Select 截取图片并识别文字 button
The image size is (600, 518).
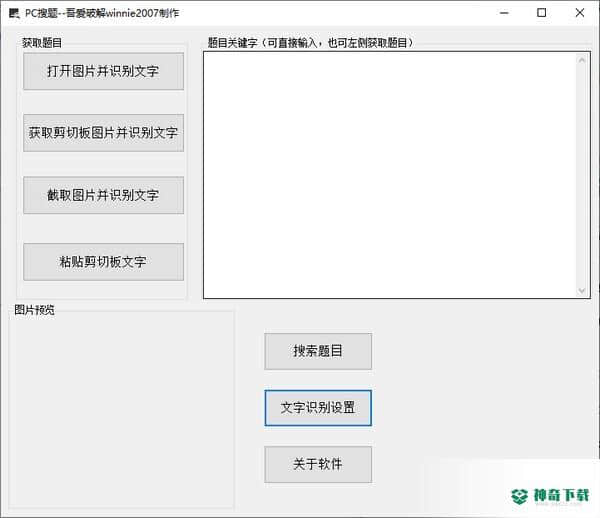[x=103, y=195]
